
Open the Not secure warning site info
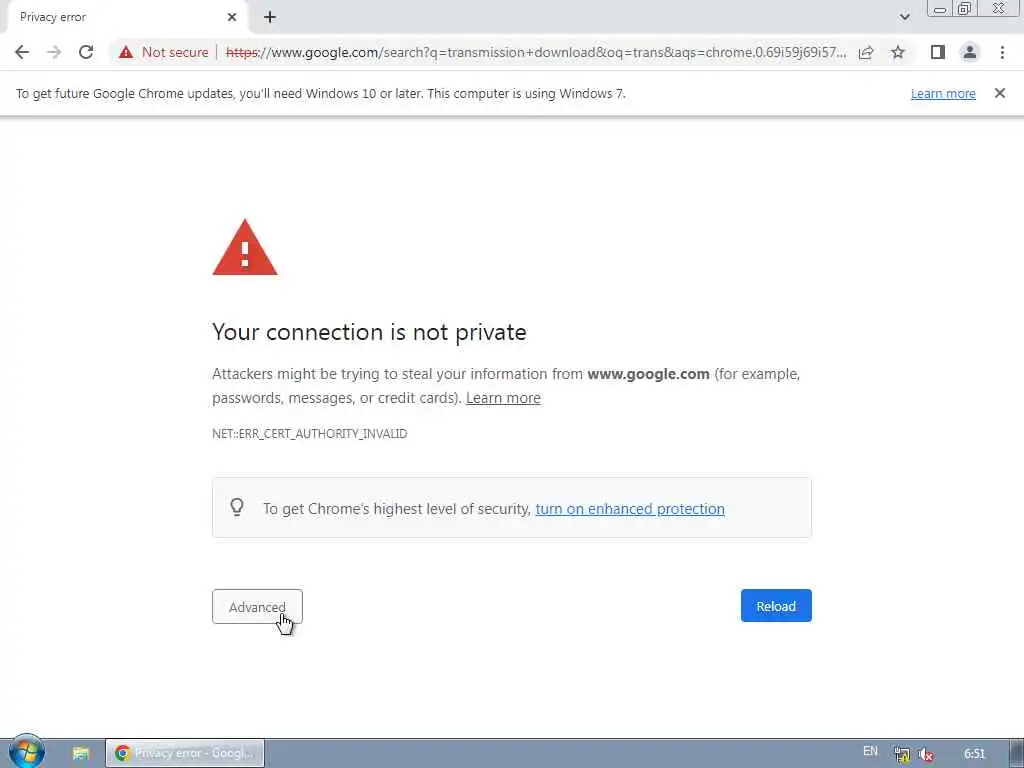pyautogui.click(x=164, y=52)
